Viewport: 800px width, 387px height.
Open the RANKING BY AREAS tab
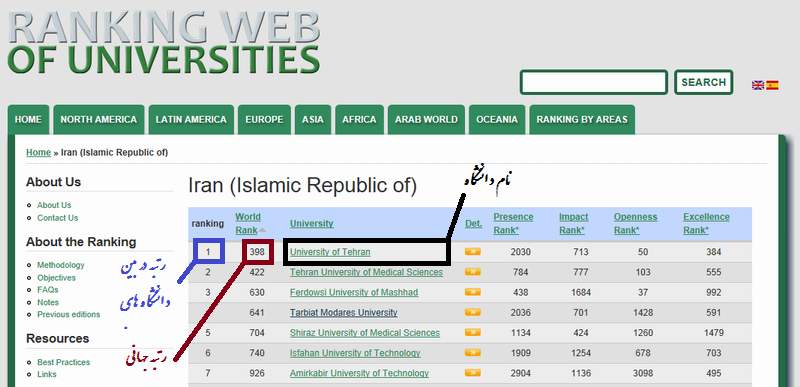(582, 119)
